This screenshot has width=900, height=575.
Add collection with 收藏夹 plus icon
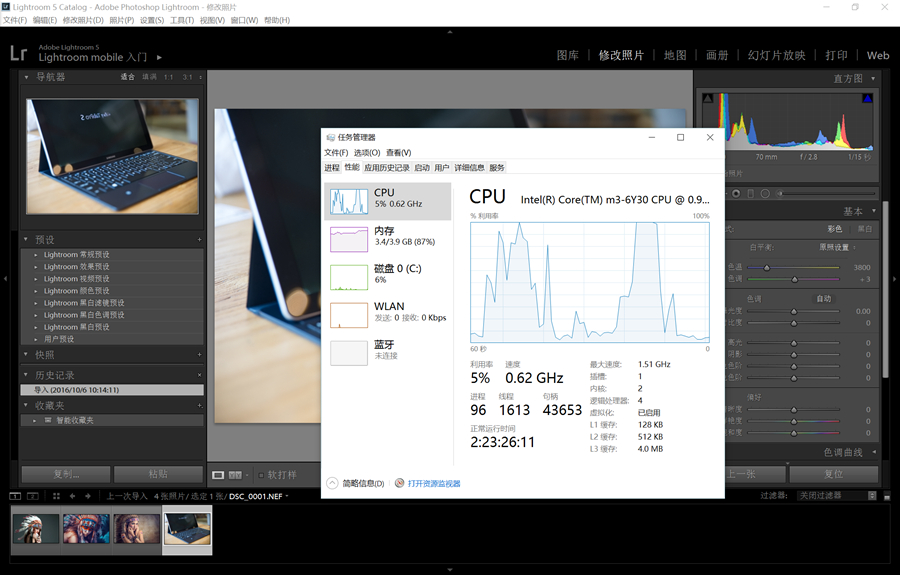[200, 405]
